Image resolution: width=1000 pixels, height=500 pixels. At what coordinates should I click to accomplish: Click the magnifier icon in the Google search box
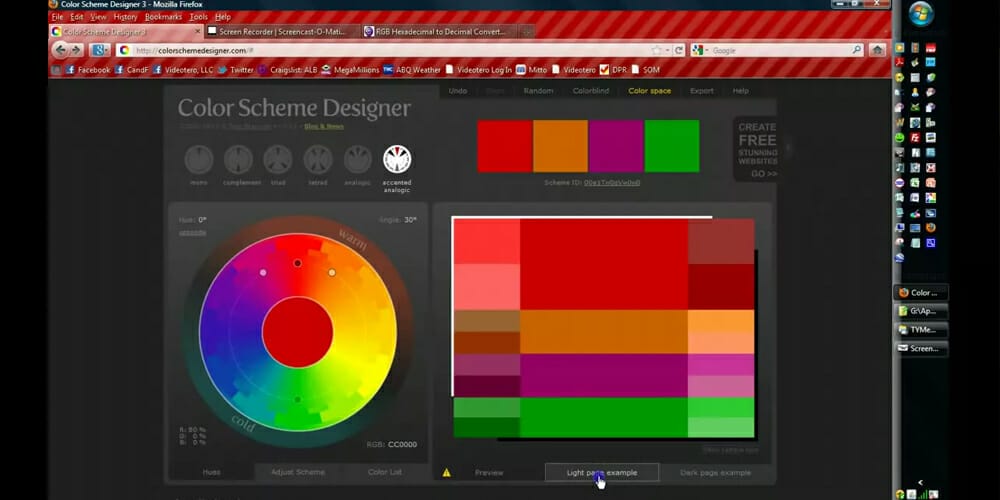[857, 50]
